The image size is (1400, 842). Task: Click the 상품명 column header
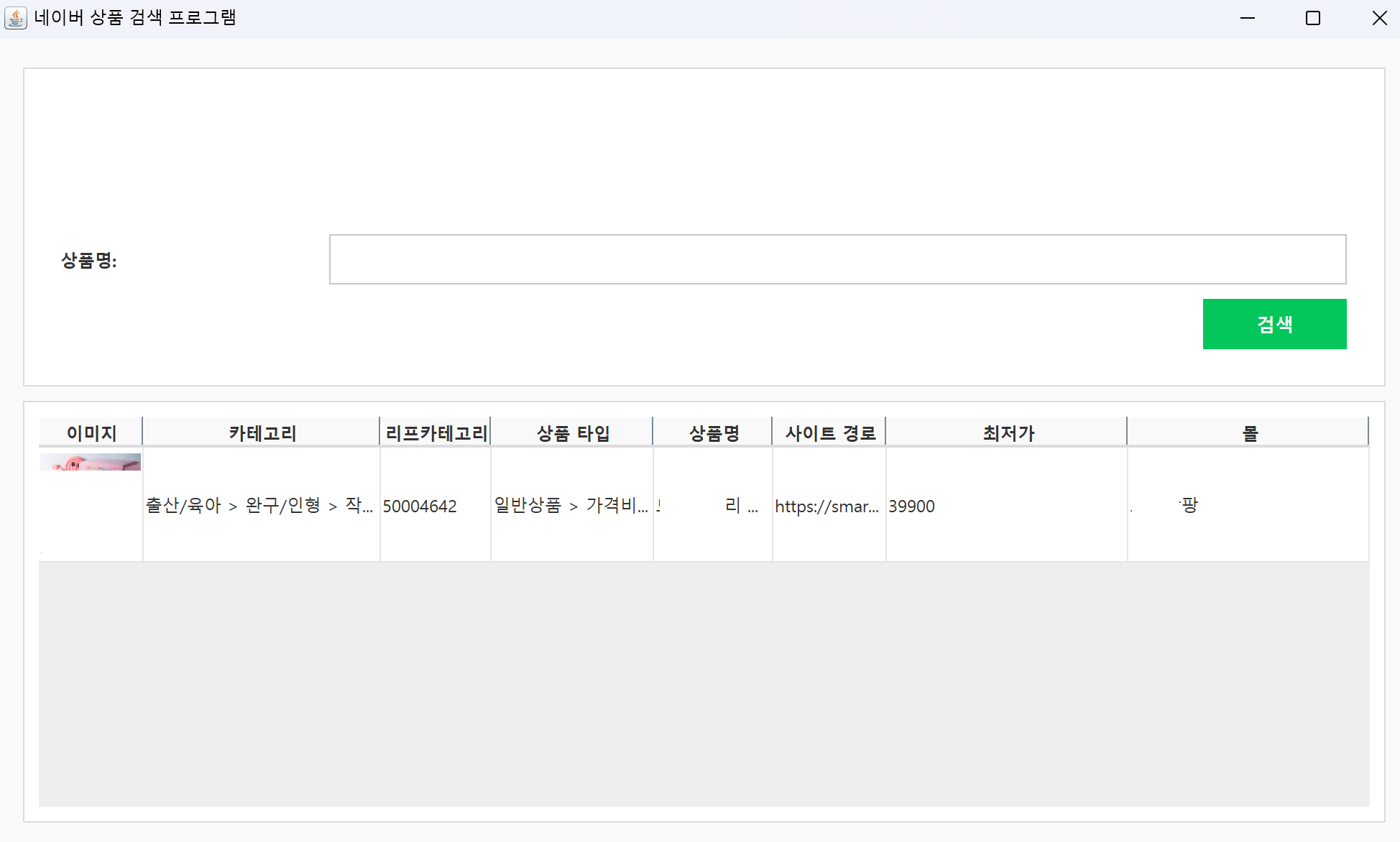point(713,432)
